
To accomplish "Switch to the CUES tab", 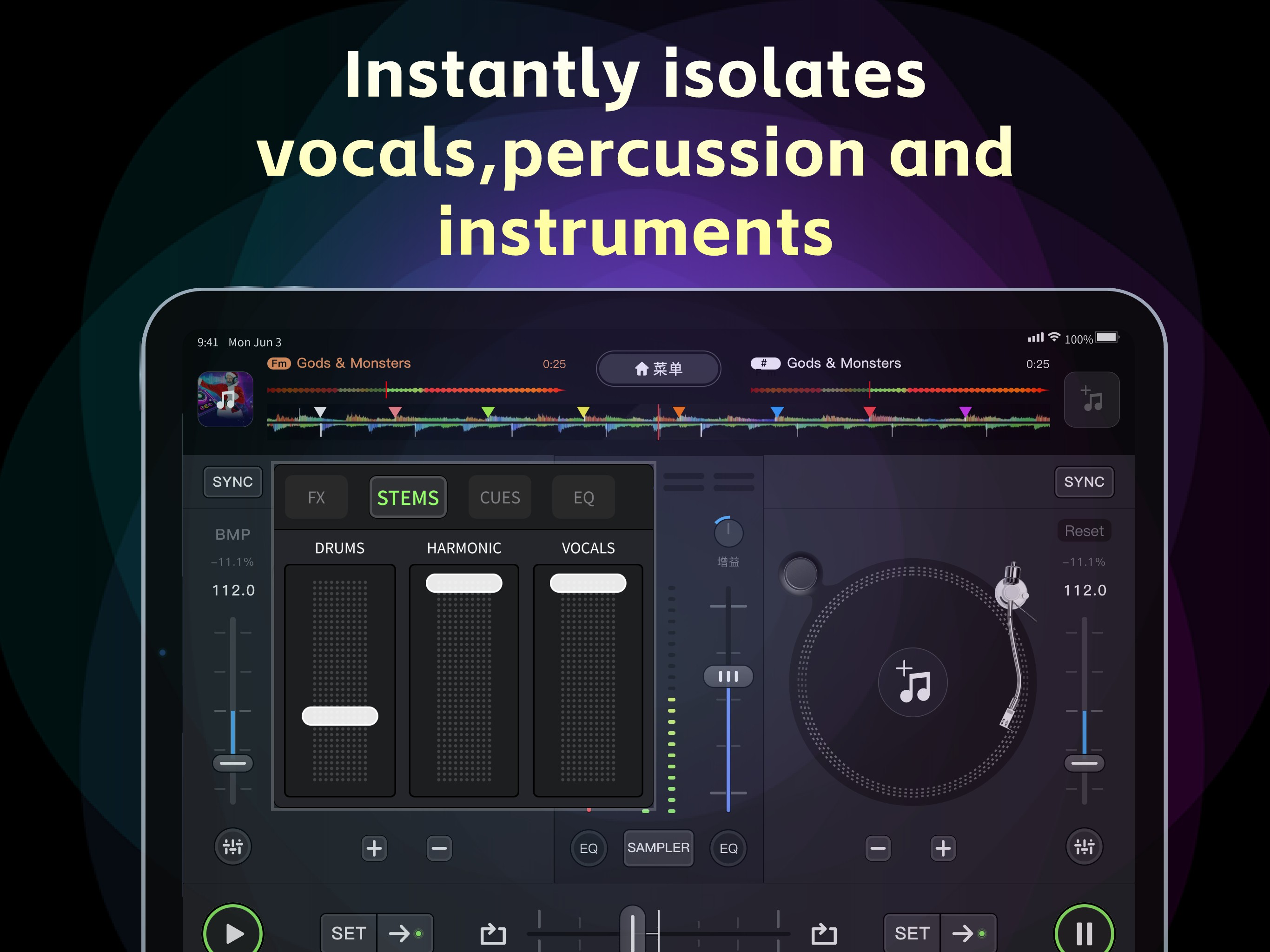I will point(500,497).
